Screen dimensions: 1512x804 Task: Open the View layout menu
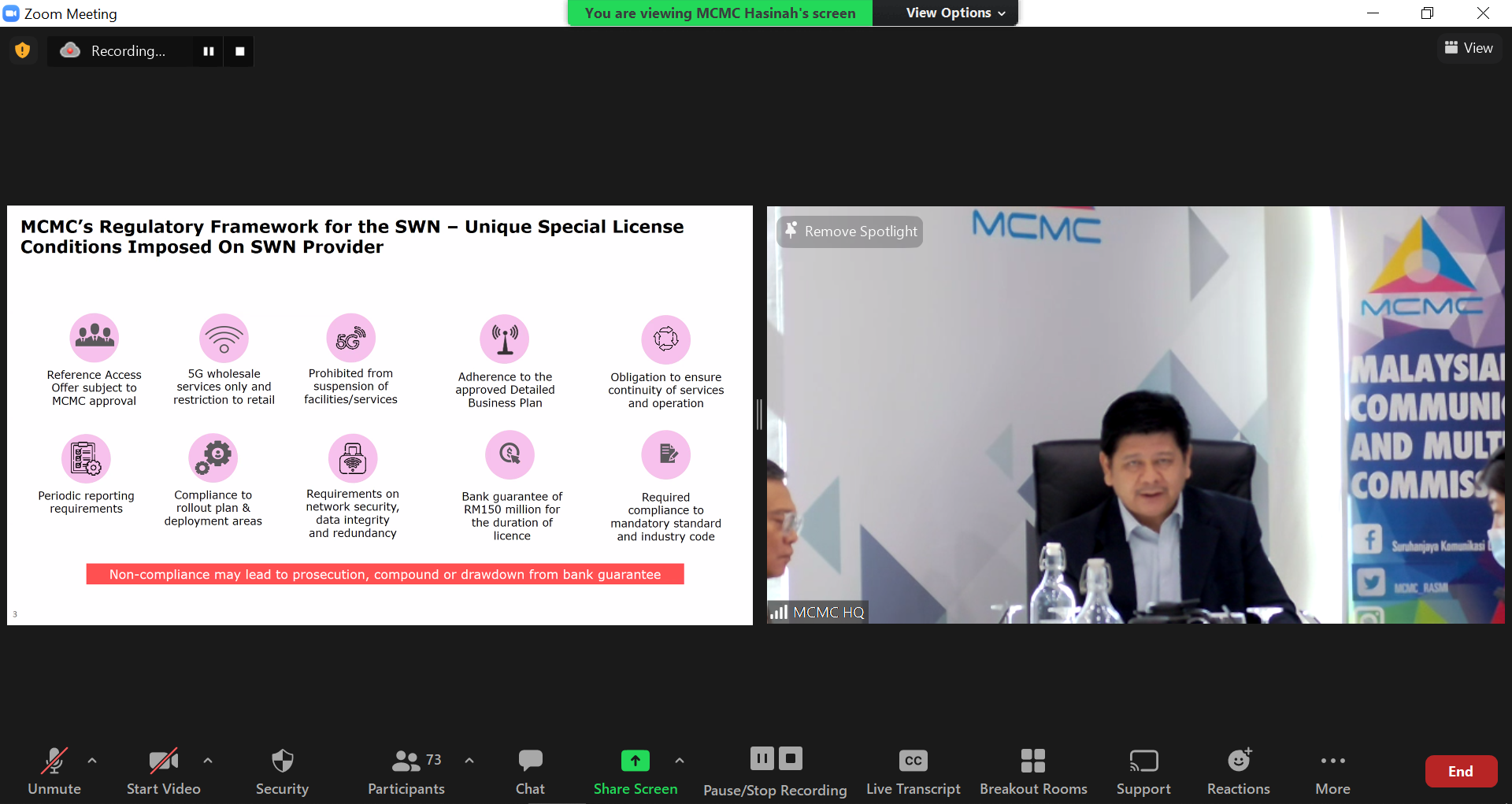(x=1469, y=48)
